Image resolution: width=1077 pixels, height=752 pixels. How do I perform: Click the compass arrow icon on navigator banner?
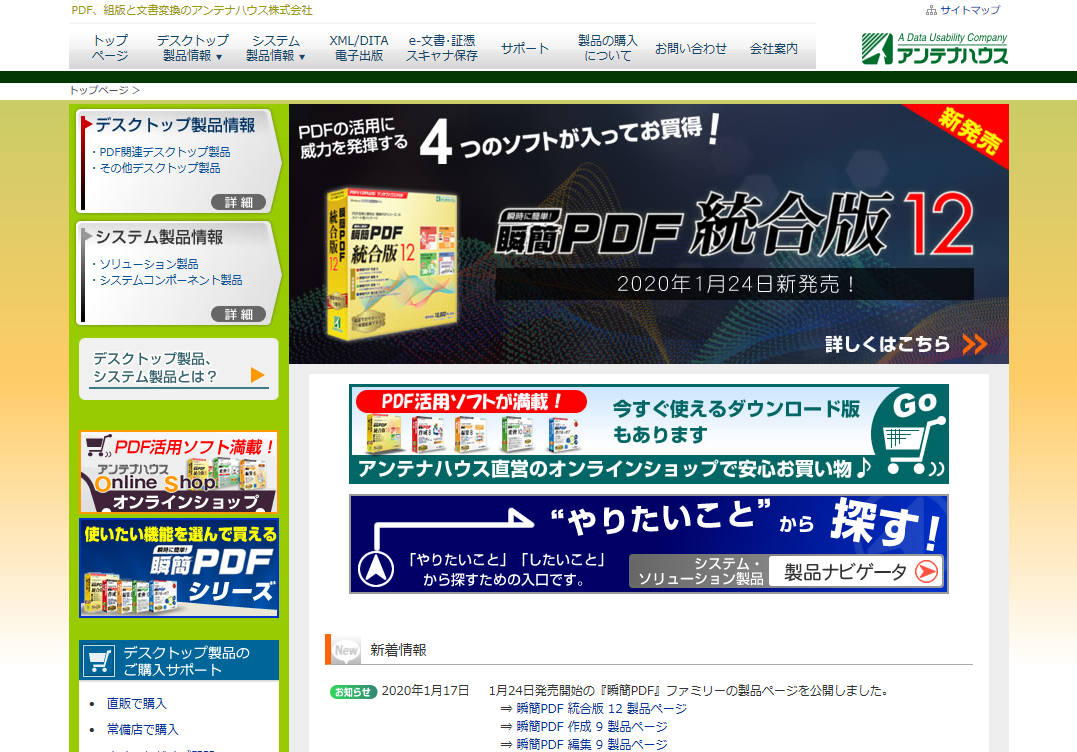click(x=376, y=569)
